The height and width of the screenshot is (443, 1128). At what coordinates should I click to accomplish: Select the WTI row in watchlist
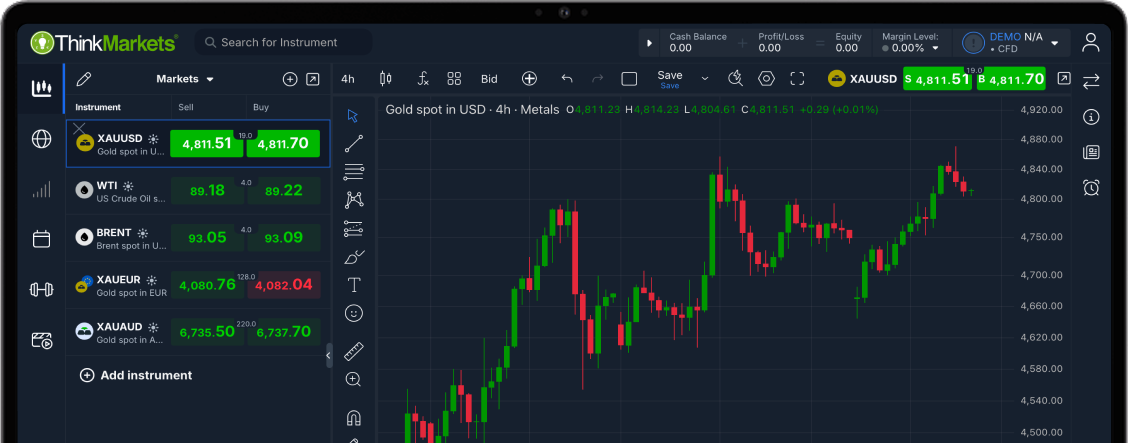(199, 191)
